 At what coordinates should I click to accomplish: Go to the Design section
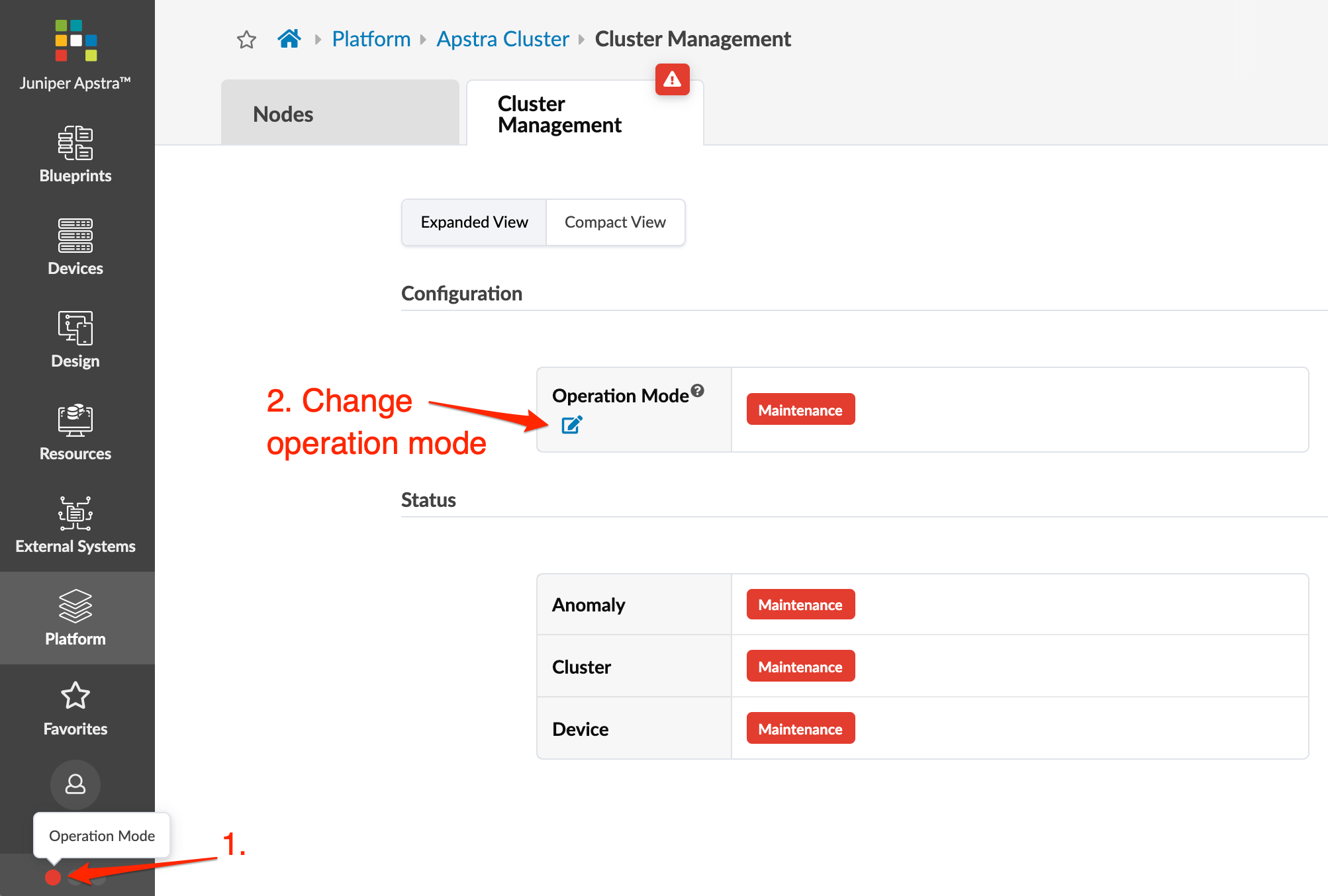pyautogui.click(x=75, y=339)
